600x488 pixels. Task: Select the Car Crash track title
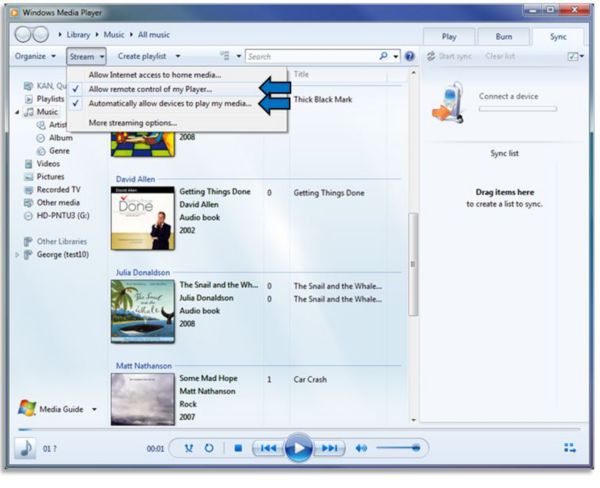(x=310, y=380)
